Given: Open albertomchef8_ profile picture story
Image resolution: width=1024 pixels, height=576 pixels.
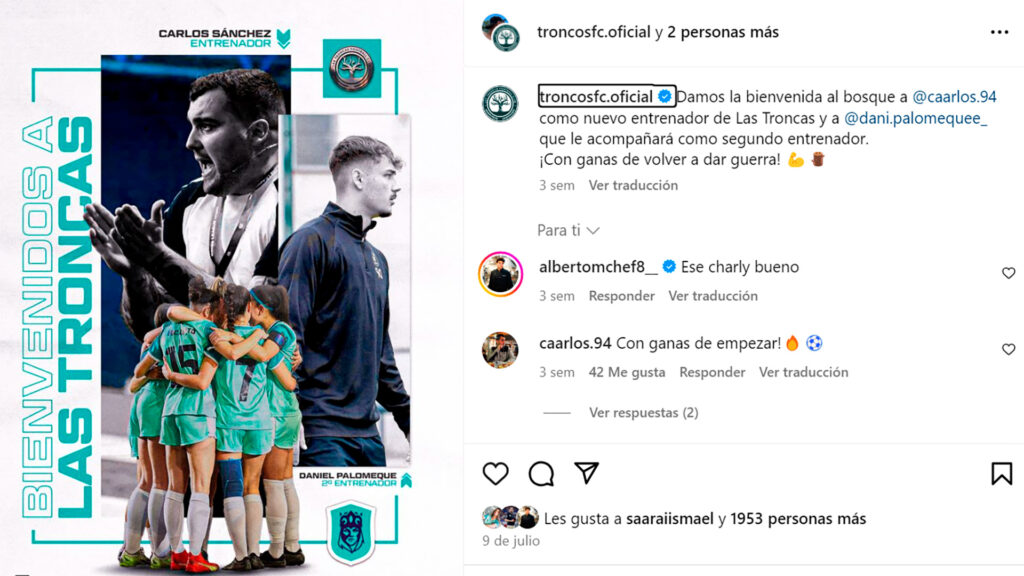Looking at the screenshot, I should 500,274.
